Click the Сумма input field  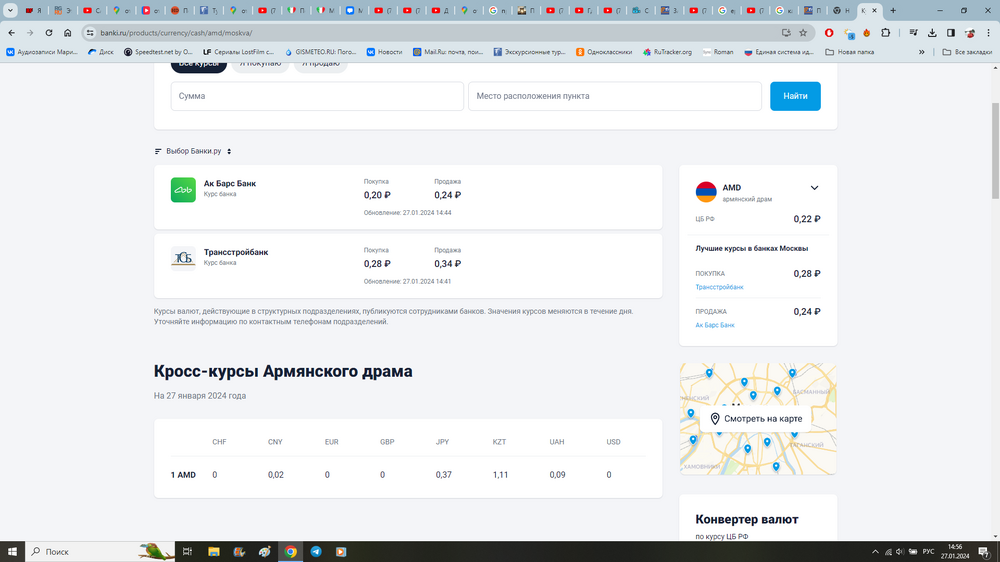coord(317,96)
